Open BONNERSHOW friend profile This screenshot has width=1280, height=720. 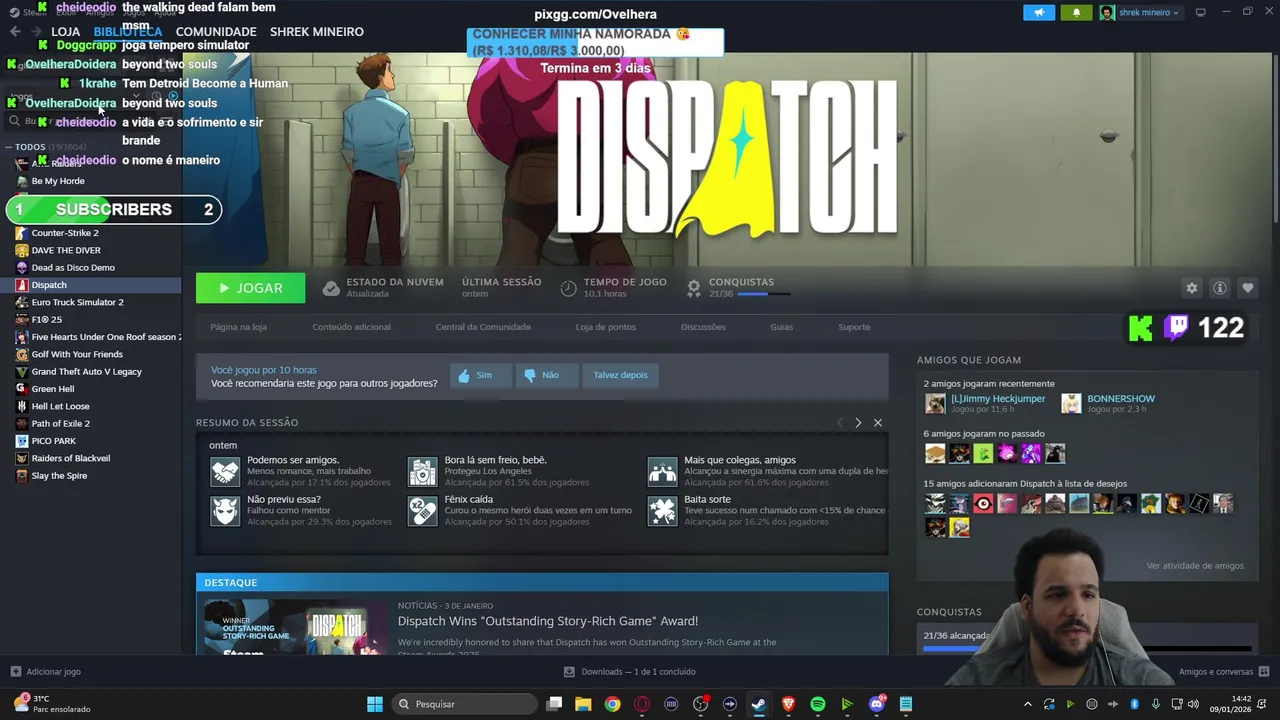pos(1120,399)
